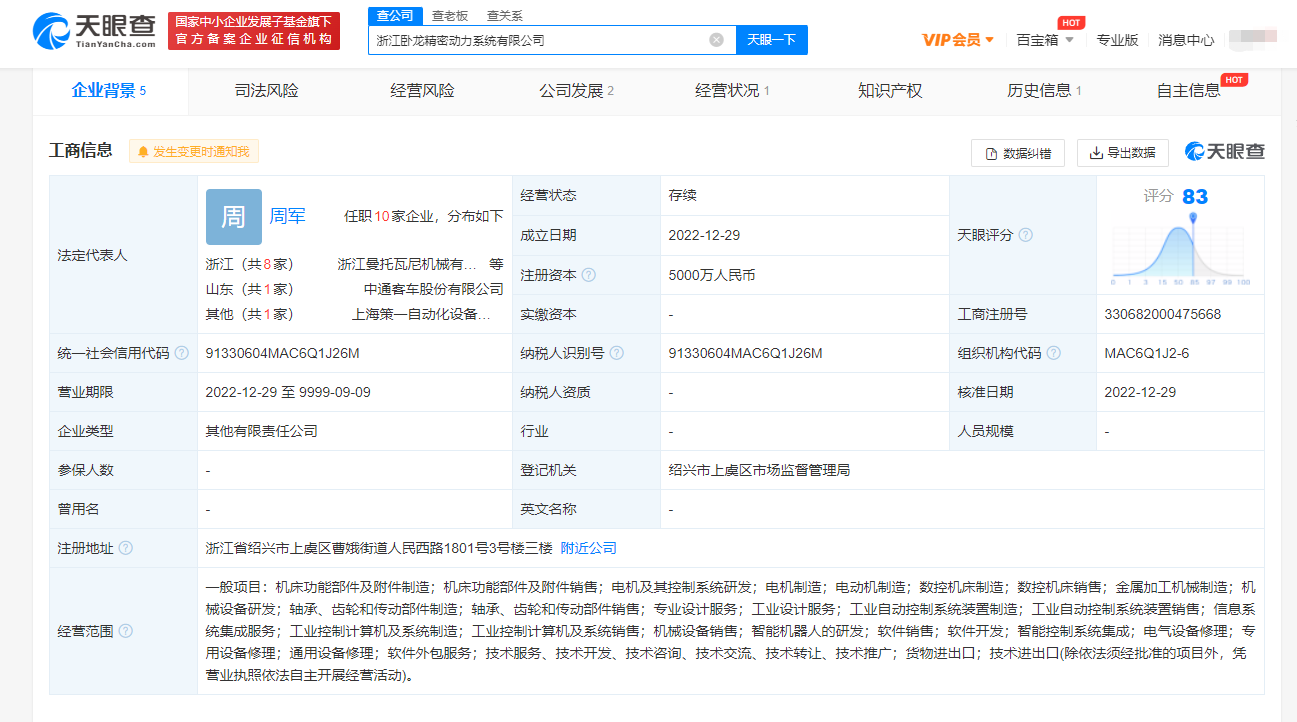This screenshot has height=722, width=1297.
Task: Open the TianYanCha logo homepage
Action: 95,31
